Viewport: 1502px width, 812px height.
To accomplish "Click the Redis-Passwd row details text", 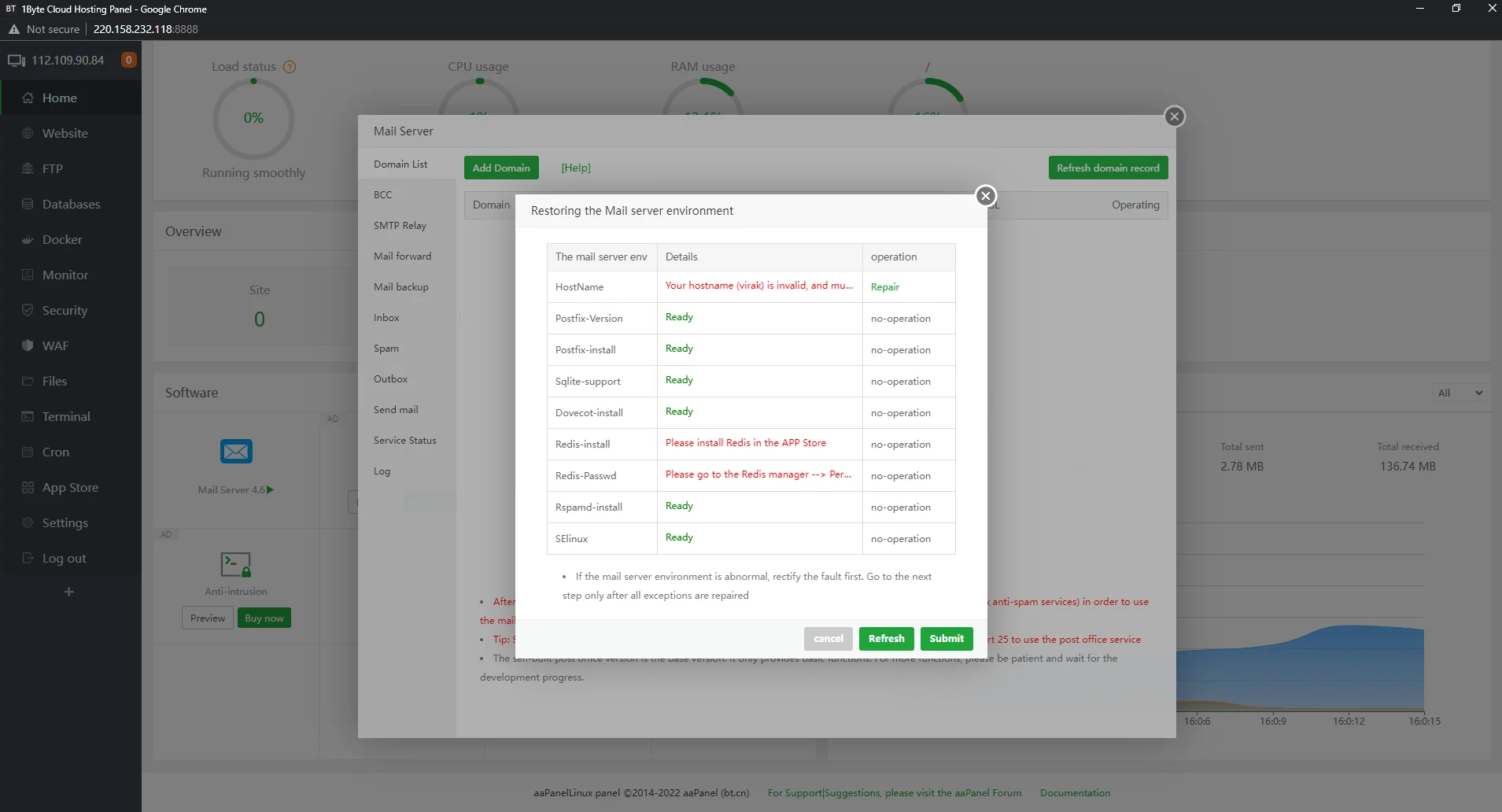I will (x=758, y=474).
